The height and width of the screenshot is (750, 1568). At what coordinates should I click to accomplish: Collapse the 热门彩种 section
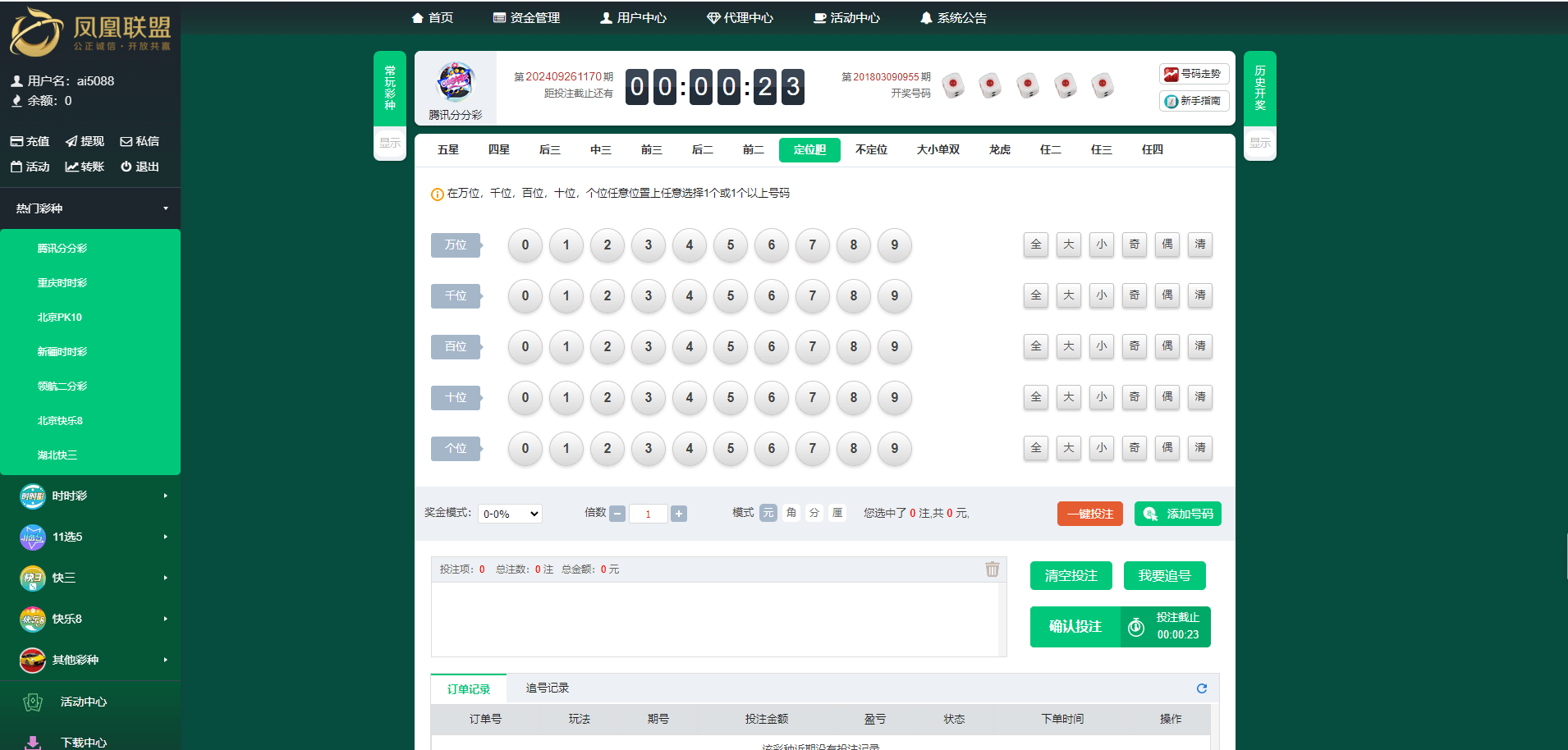pyautogui.click(x=90, y=208)
